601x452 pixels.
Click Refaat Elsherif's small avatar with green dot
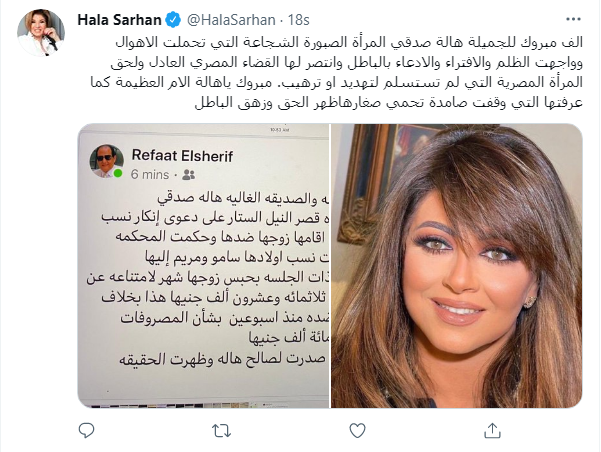click(107, 161)
